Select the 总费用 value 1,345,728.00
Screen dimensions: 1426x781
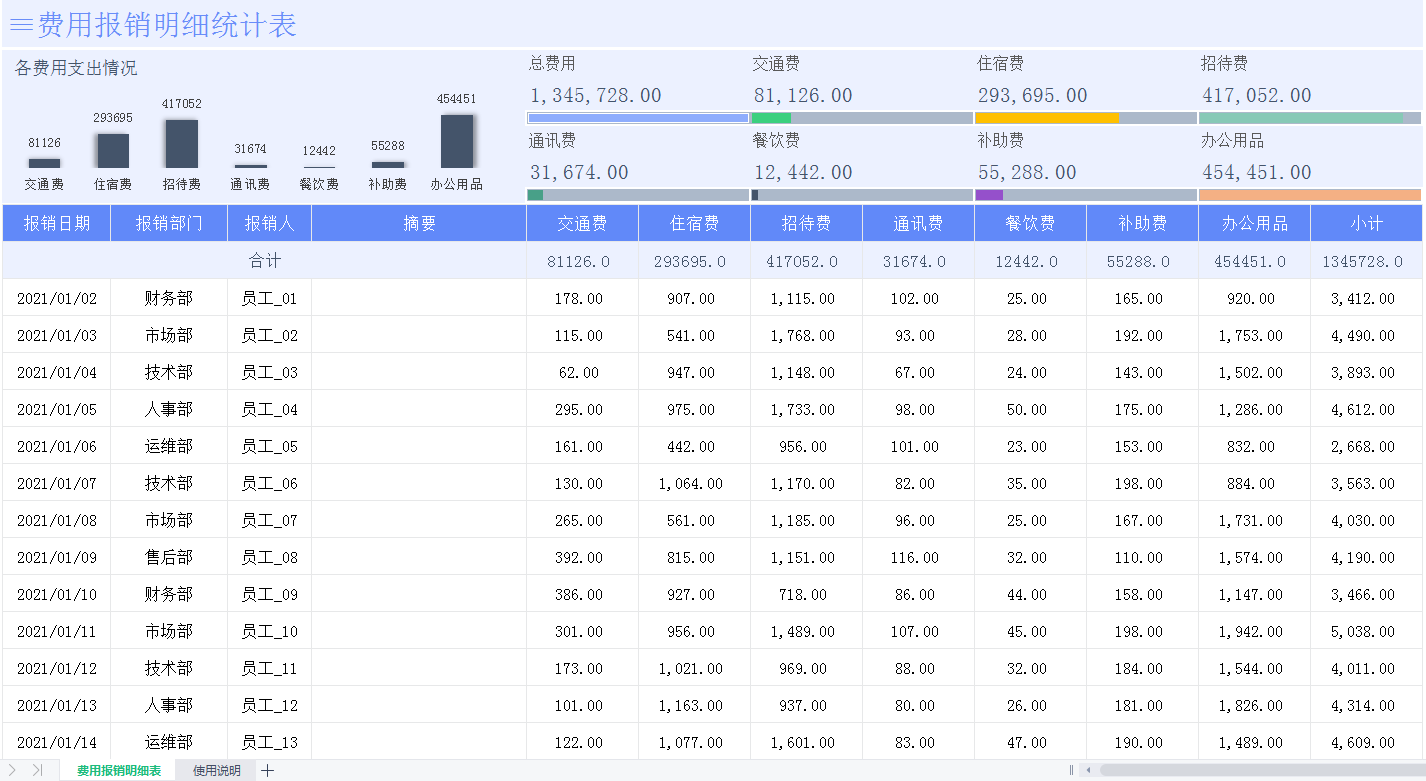pos(595,96)
